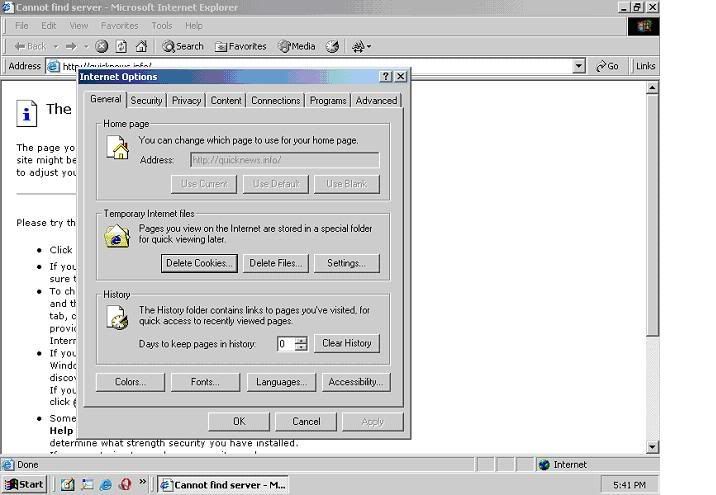Viewport: 716px width, 495px height.
Task: Cancel the Internet Options dialog
Action: pyautogui.click(x=306, y=421)
